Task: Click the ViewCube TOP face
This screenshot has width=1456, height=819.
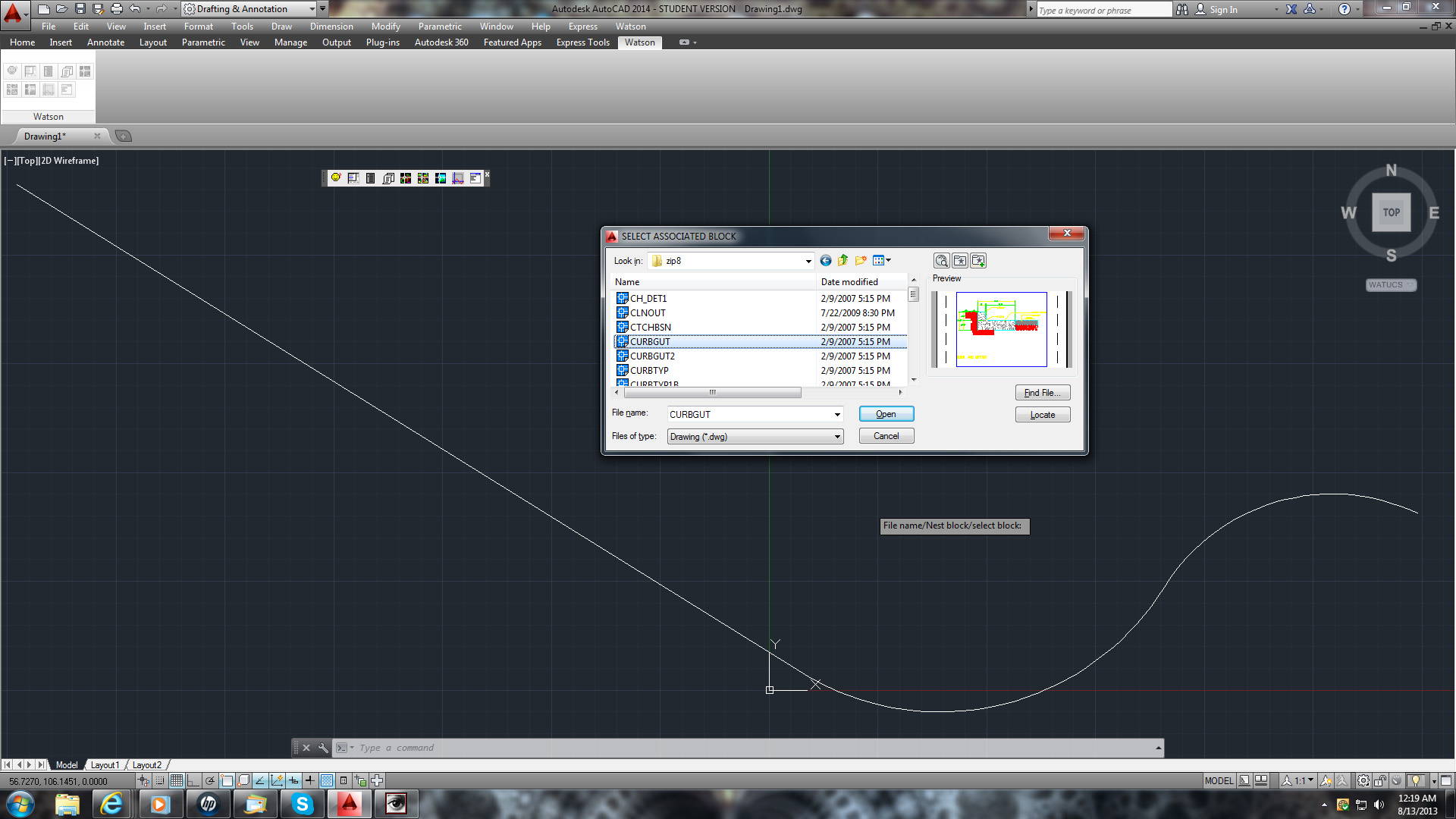Action: coord(1391,212)
